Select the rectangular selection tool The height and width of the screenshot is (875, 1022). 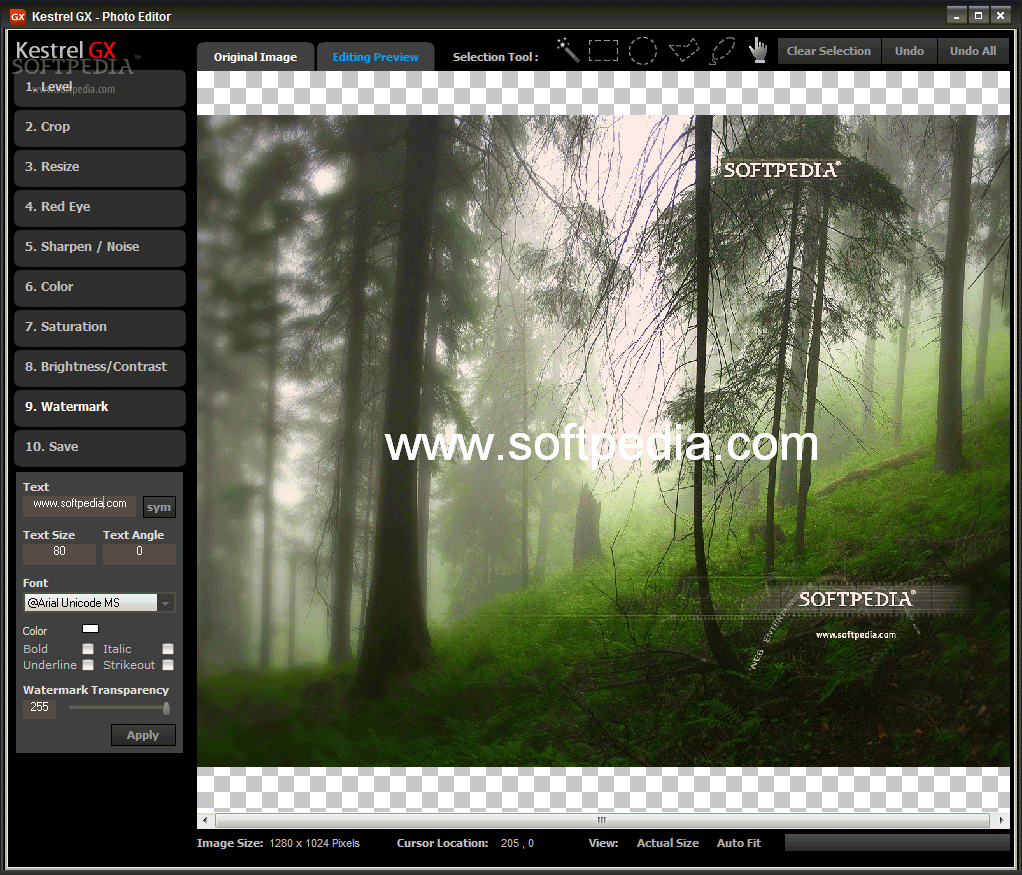pyautogui.click(x=603, y=50)
